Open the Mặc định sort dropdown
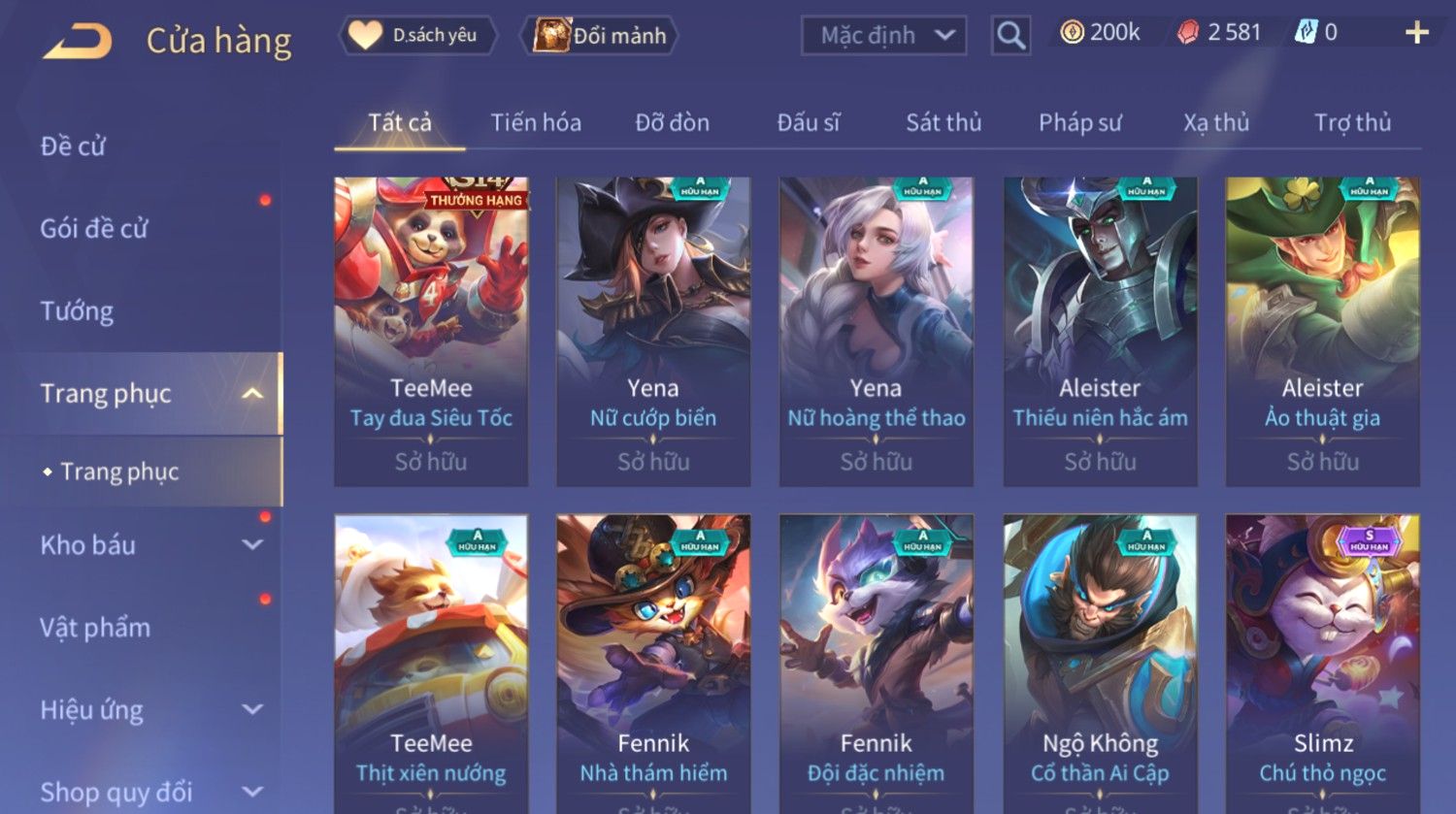 (x=884, y=36)
